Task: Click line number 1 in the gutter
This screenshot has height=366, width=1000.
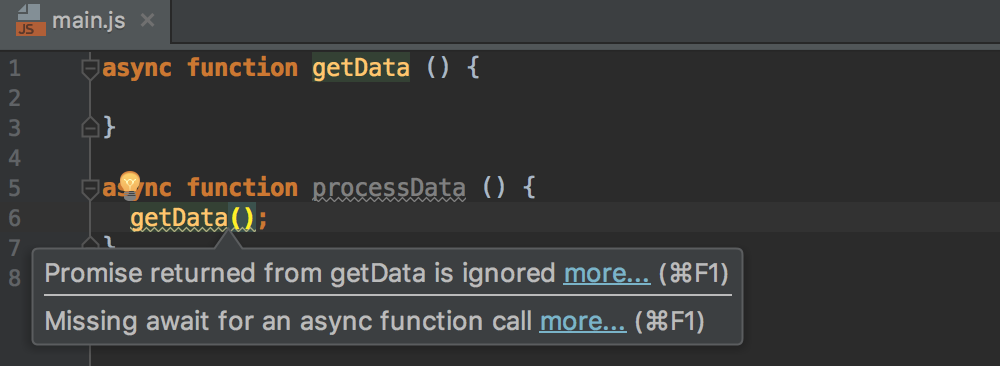Action: 14,68
